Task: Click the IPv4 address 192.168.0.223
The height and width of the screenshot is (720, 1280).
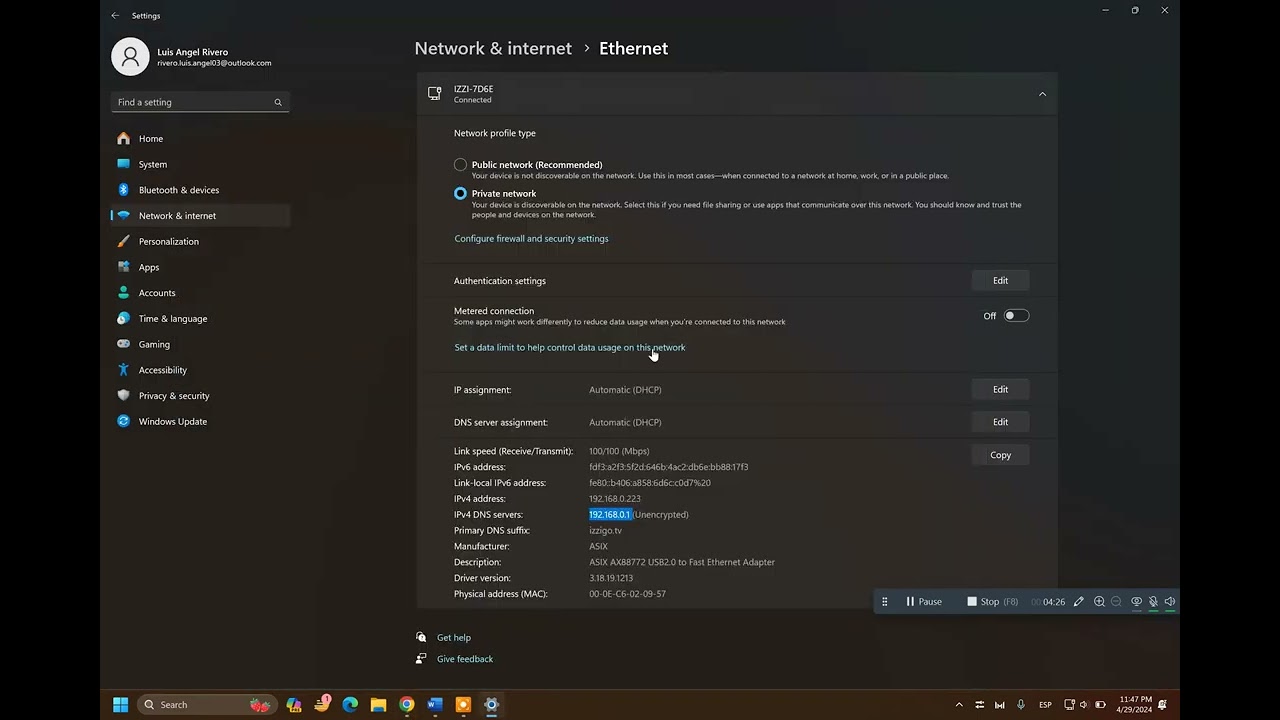Action: [615, 498]
